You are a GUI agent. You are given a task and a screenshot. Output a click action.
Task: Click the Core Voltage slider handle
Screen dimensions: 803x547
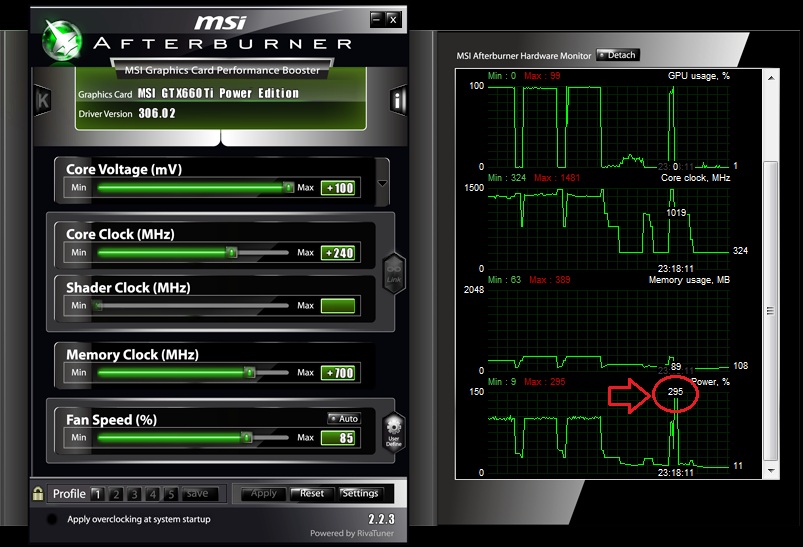tap(289, 187)
